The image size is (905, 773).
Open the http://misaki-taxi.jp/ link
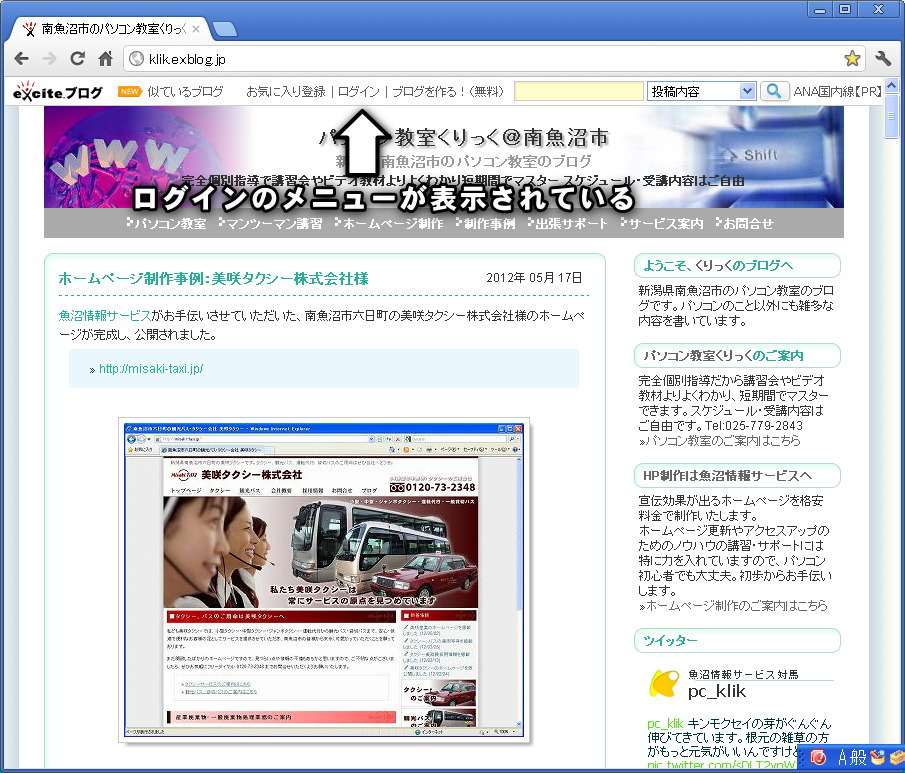(151, 369)
